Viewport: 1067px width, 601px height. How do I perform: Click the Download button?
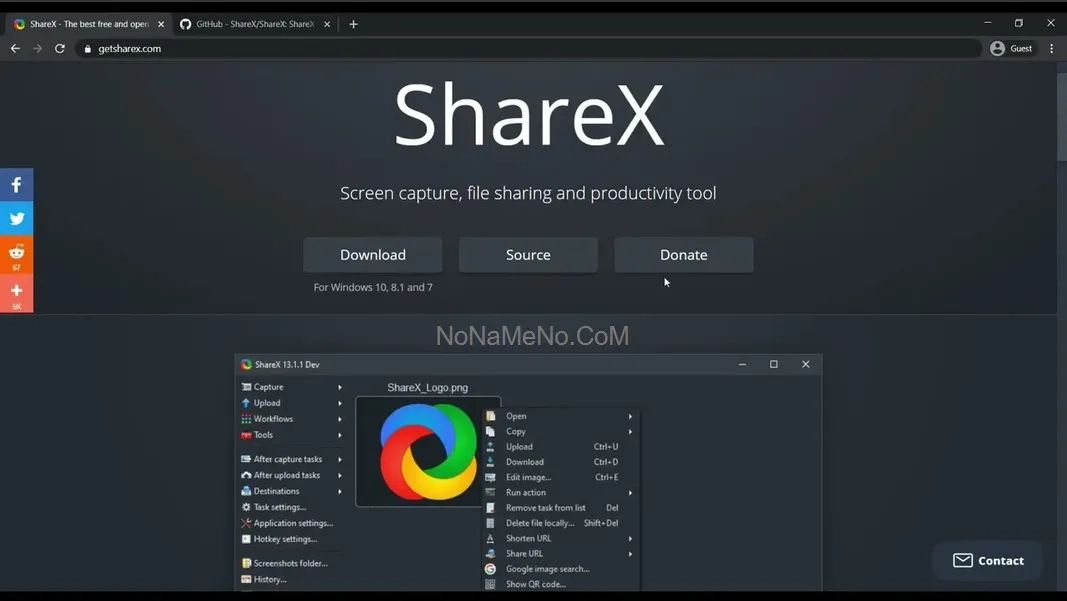(372, 255)
